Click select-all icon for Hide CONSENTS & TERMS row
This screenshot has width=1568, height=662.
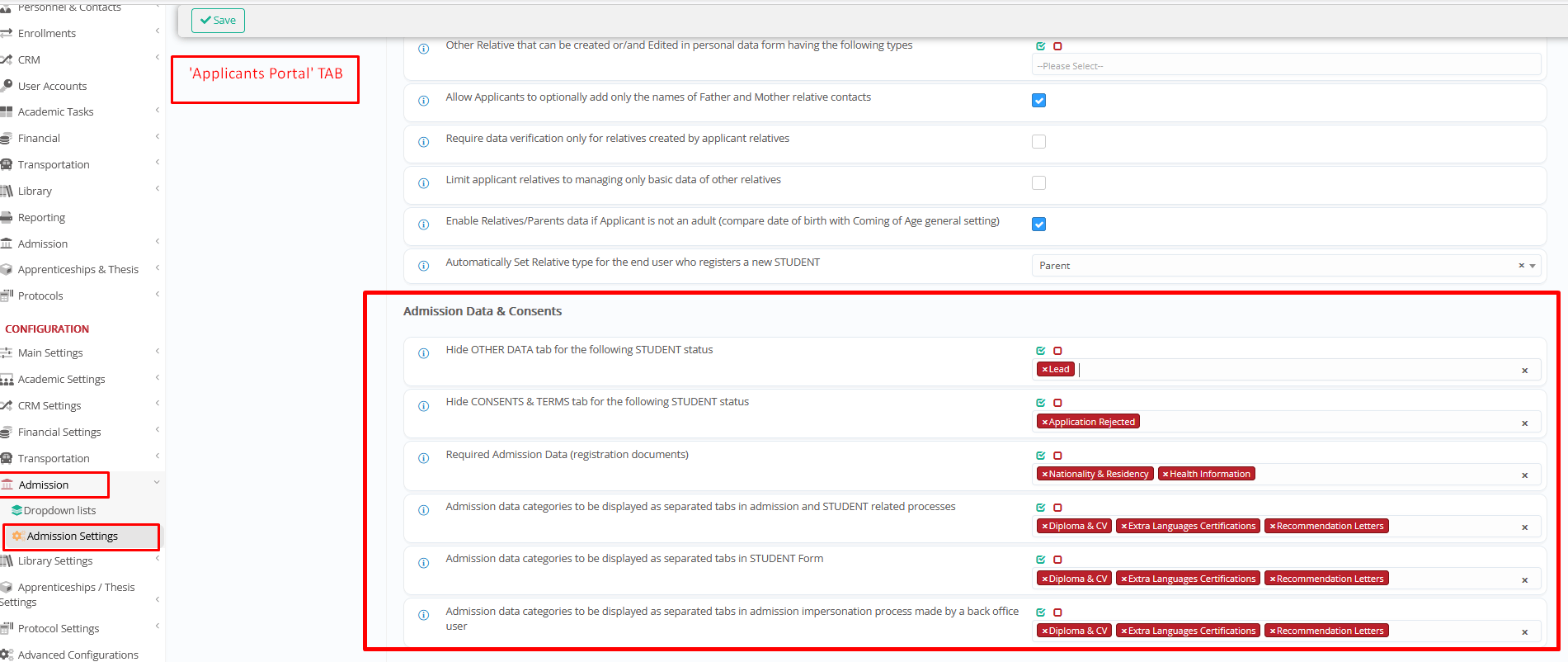click(1041, 403)
